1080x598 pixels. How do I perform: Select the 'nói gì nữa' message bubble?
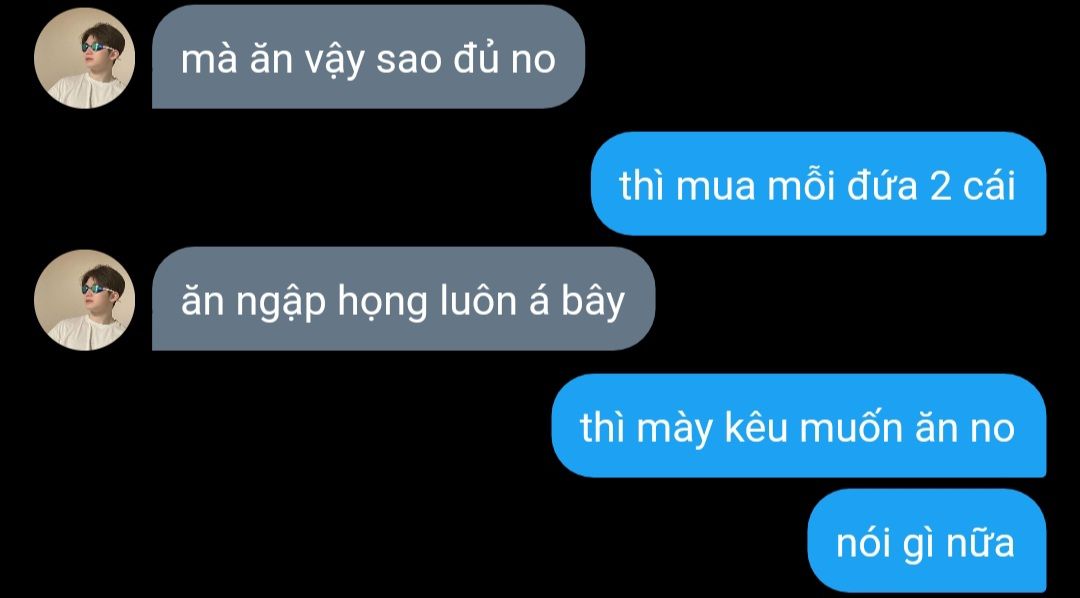click(926, 541)
